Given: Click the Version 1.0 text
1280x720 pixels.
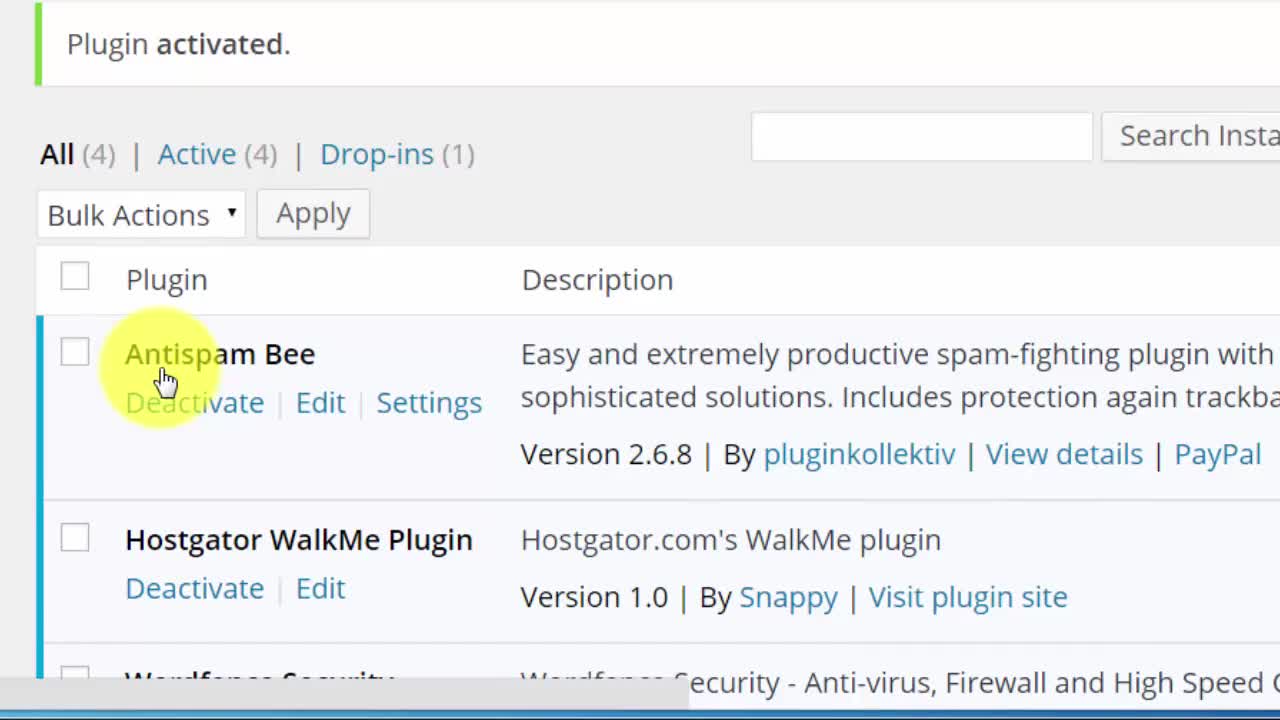Looking at the screenshot, I should point(594,597).
